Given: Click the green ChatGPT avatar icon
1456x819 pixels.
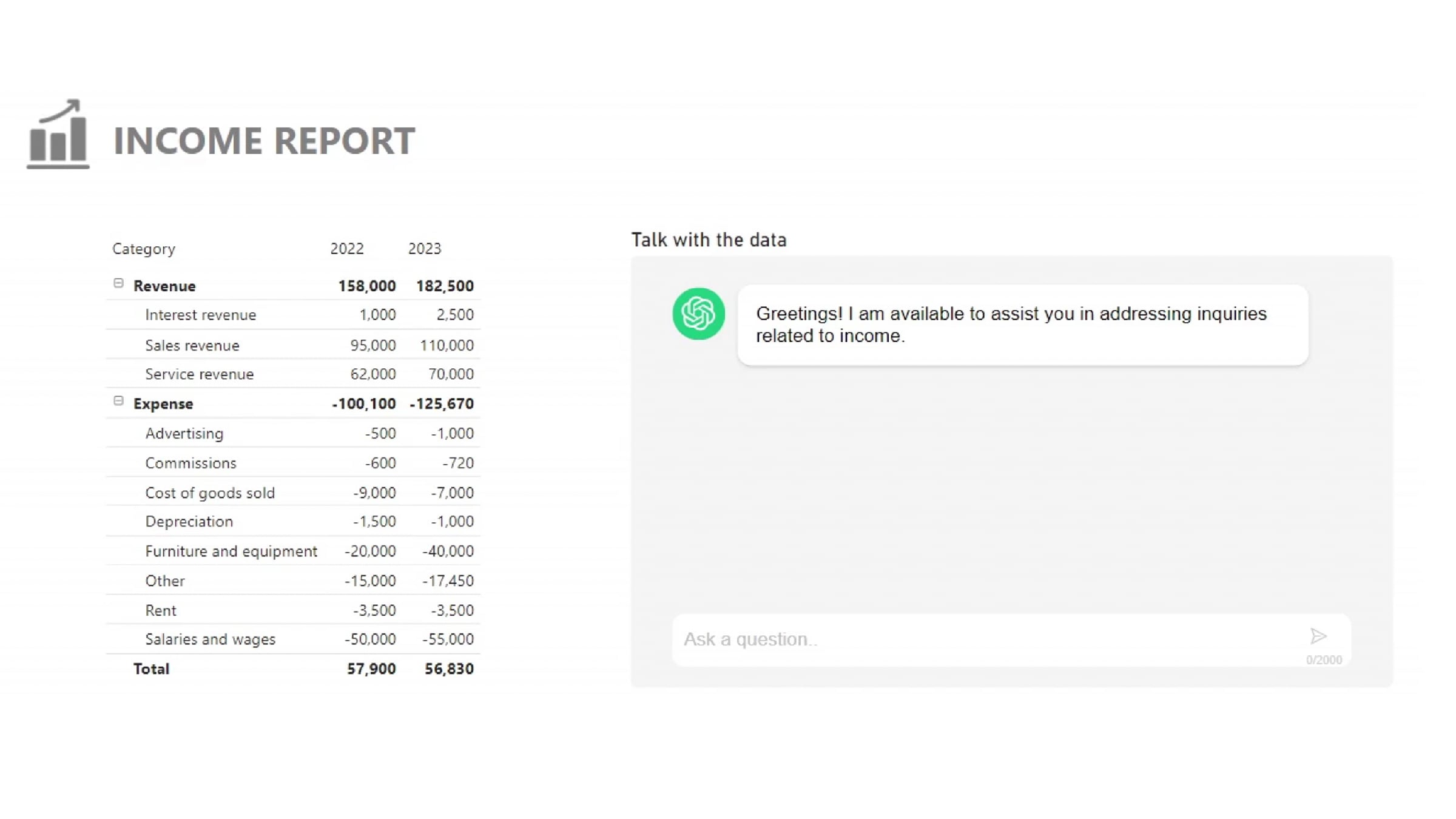Looking at the screenshot, I should [x=698, y=314].
